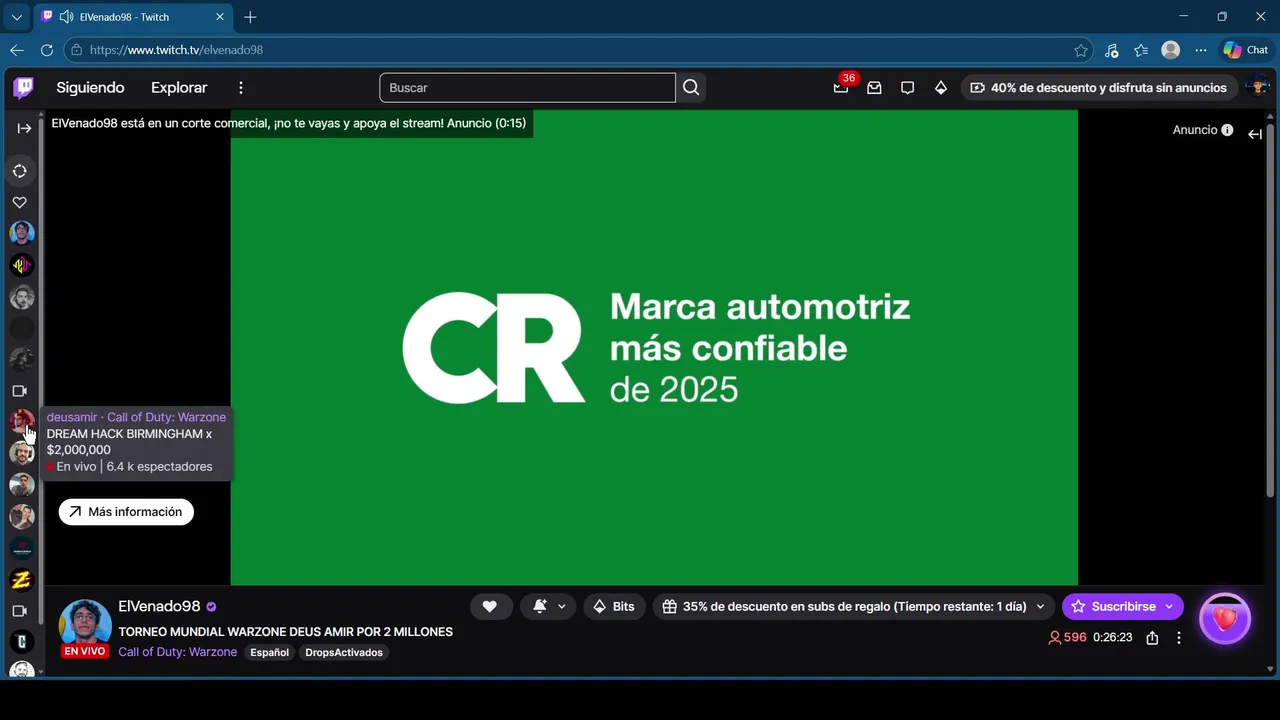View site information lock icon
Screen dimensions: 1280x720
77,50
